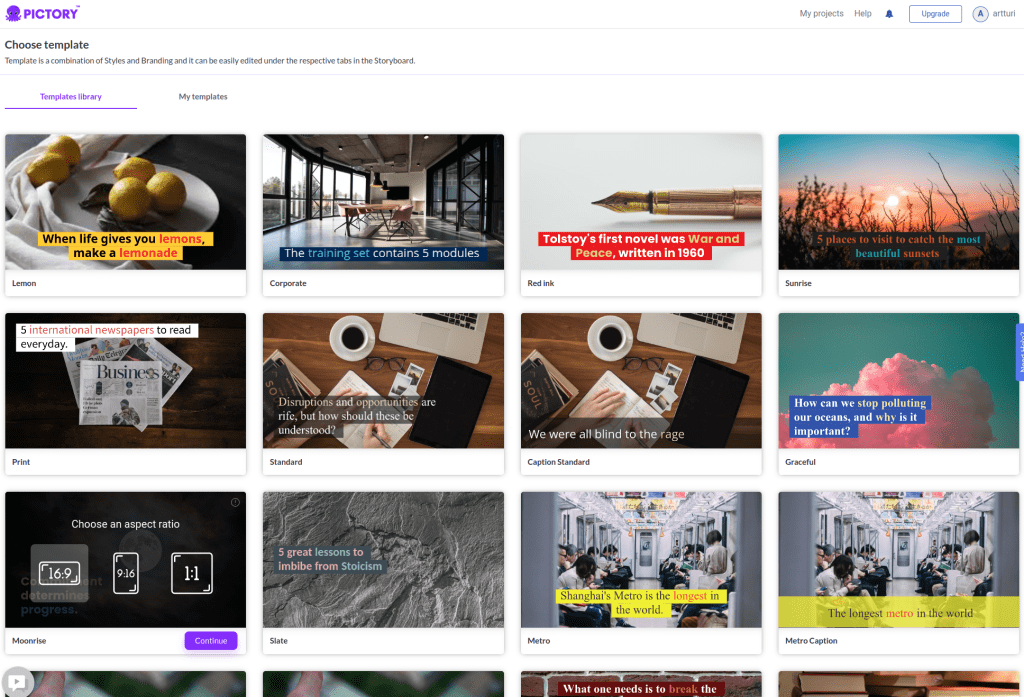1024x697 pixels.
Task: Select the 1:1 aspect ratio icon
Action: [x=192, y=573]
